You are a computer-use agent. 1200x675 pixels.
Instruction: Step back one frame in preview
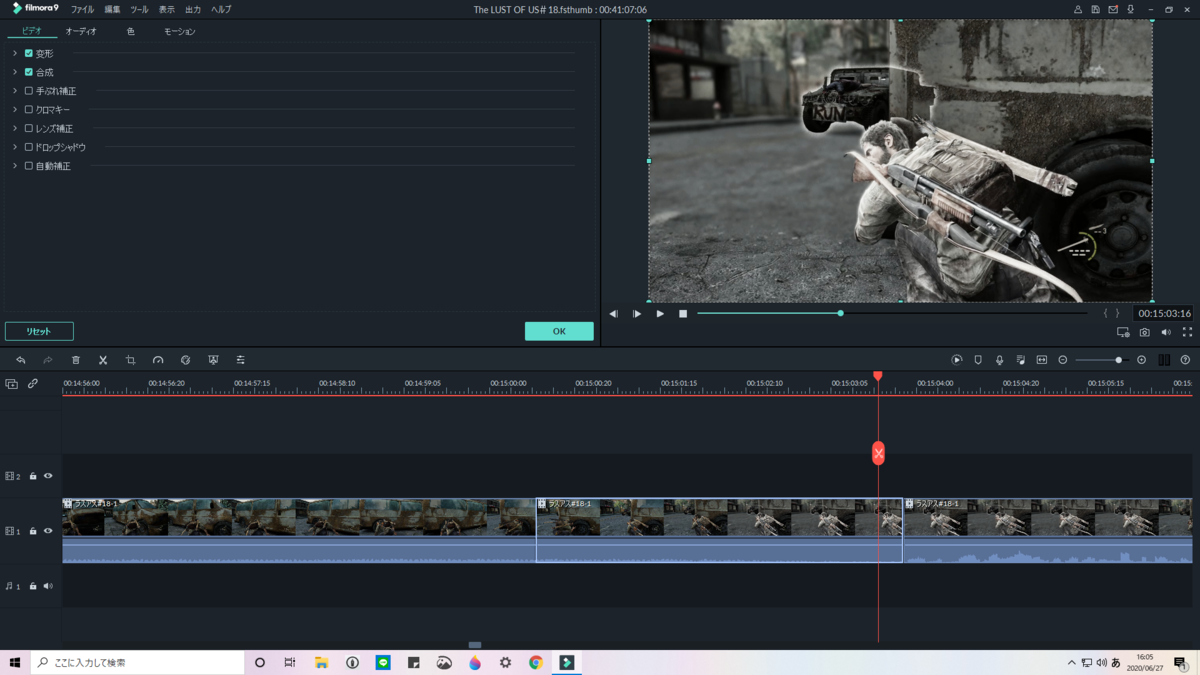coord(613,314)
